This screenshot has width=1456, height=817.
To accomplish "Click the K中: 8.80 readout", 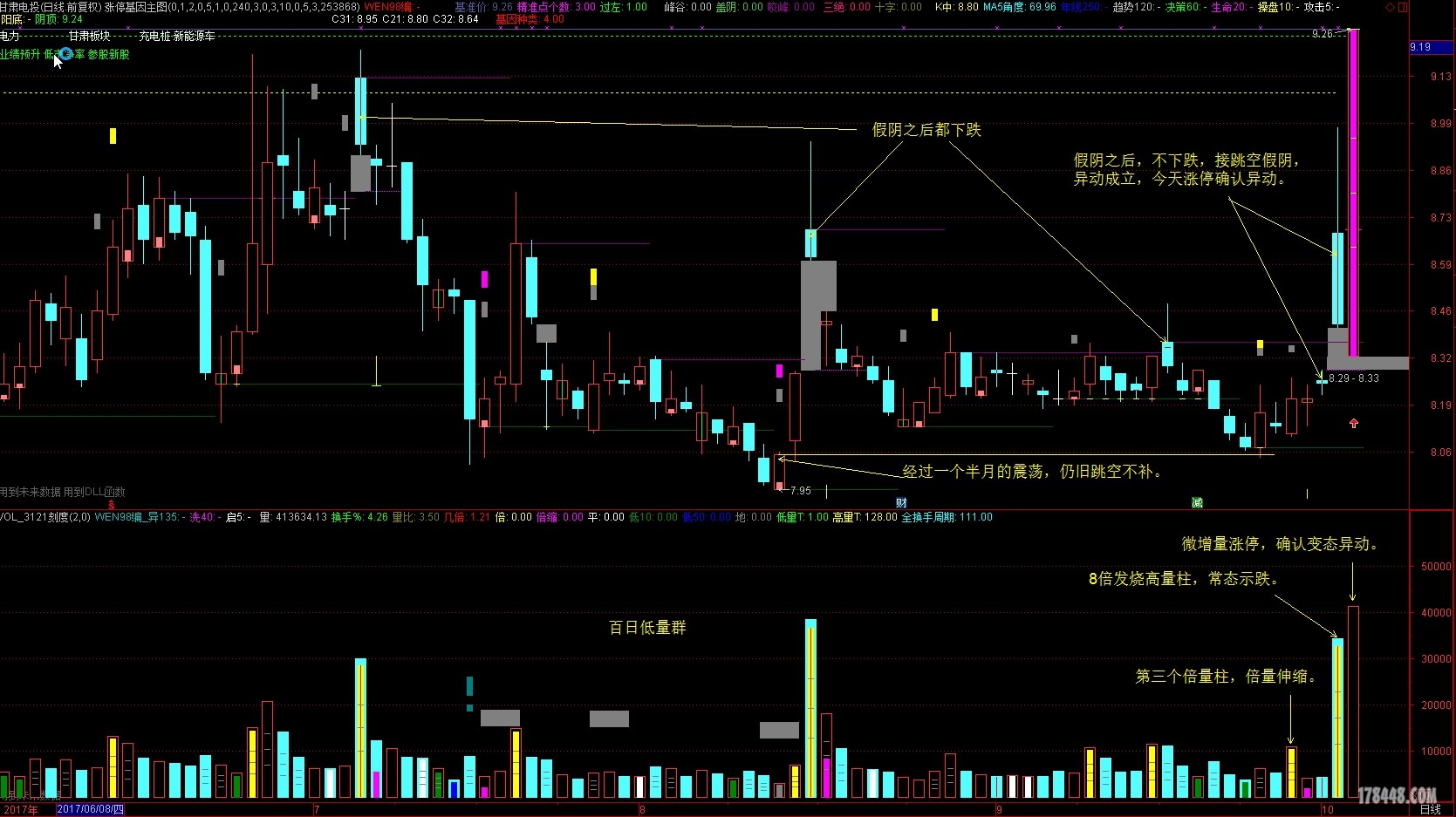I will [x=956, y=6].
